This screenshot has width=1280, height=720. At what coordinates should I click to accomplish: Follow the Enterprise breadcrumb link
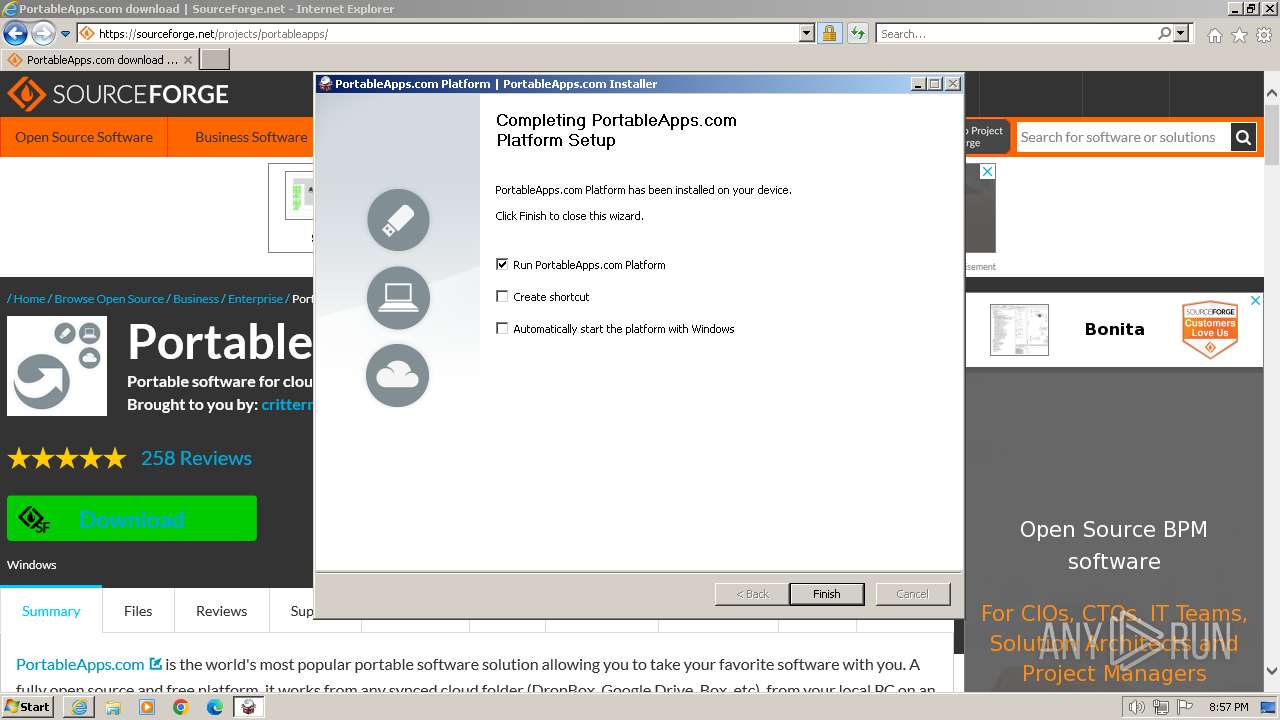coord(255,298)
